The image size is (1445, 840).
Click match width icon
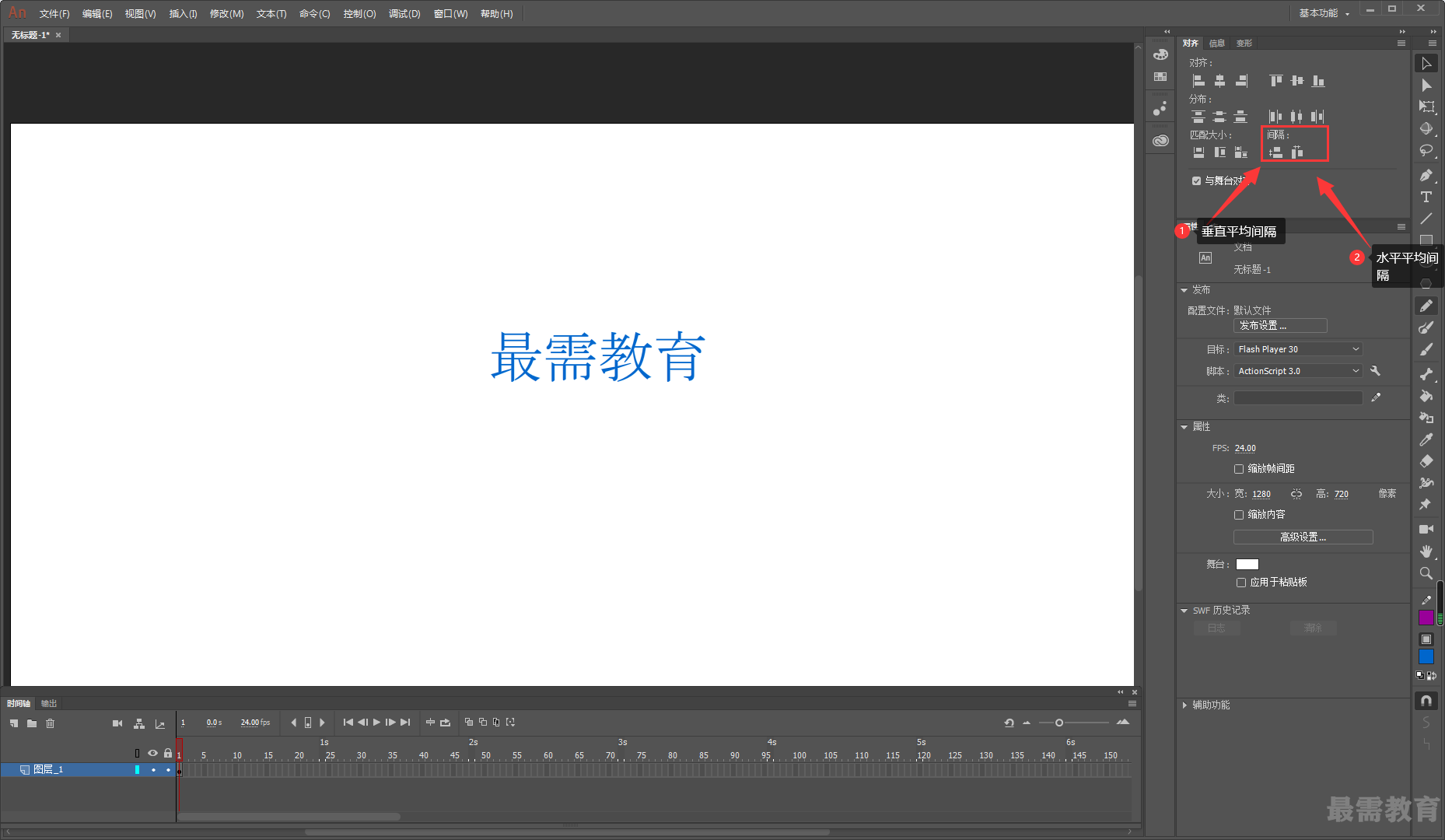click(x=1198, y=152)
